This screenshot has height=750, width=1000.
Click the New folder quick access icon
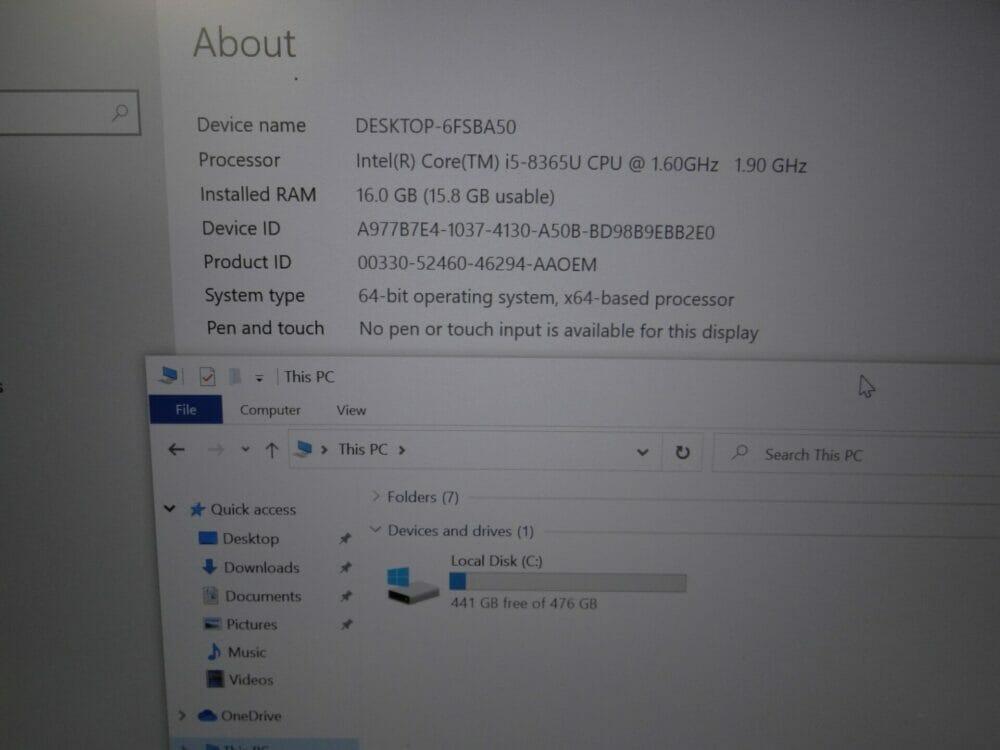(x=235, y=376)
